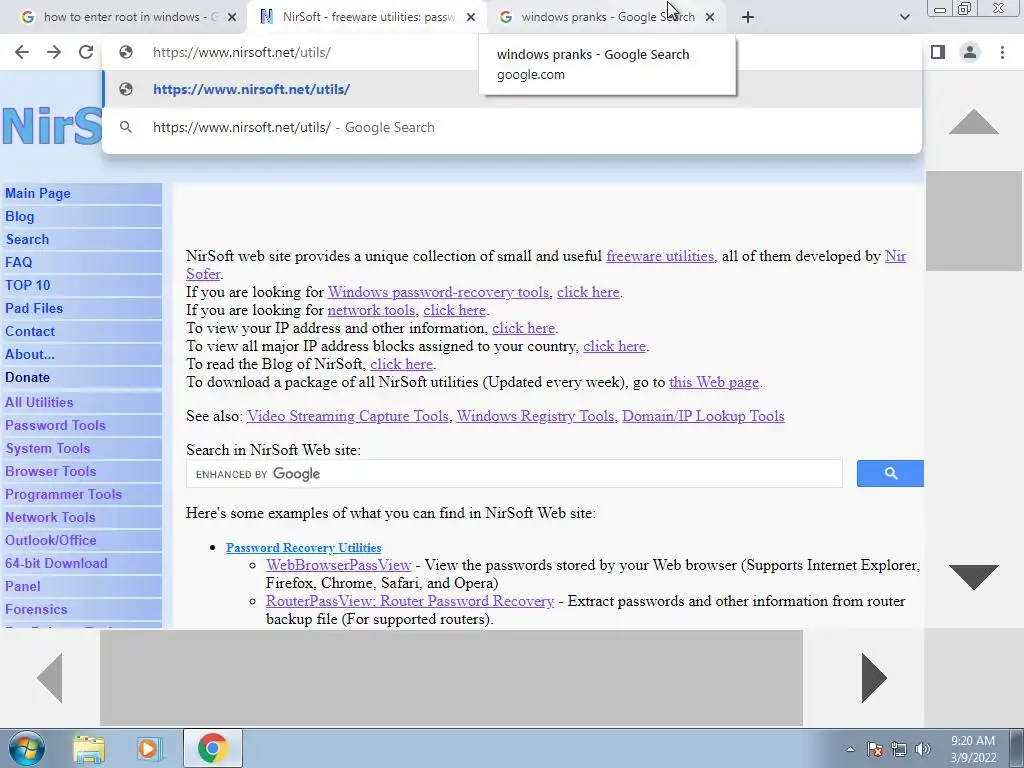This screenshot has width=1024, height=768.
Task: Open 64-bit Download in sidebar
Action: 56,563
